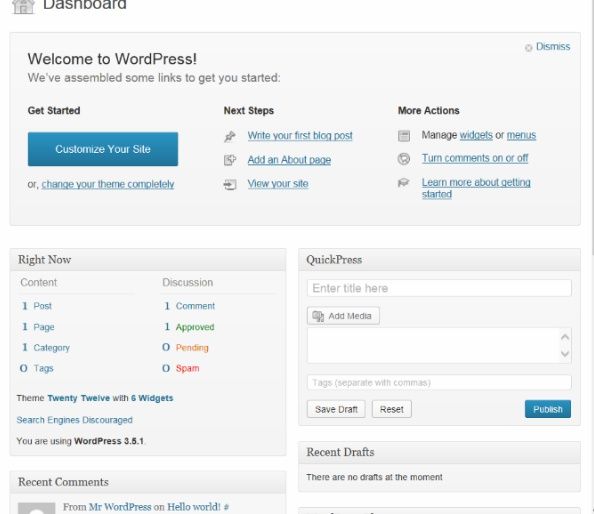Focus the QuickPress content text area
This screenshot has height=514, width=594.
coord(434,345)
